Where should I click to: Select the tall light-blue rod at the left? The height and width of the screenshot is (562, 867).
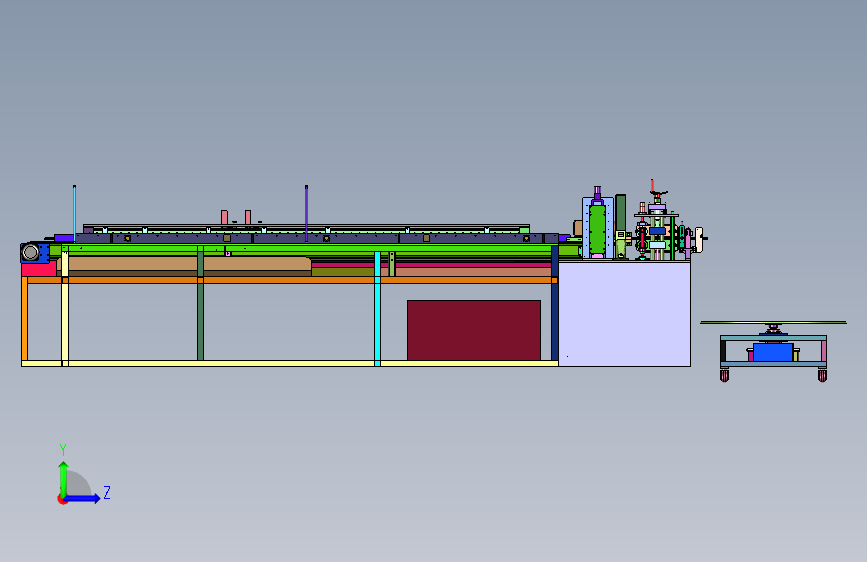[x=74, y=213]
